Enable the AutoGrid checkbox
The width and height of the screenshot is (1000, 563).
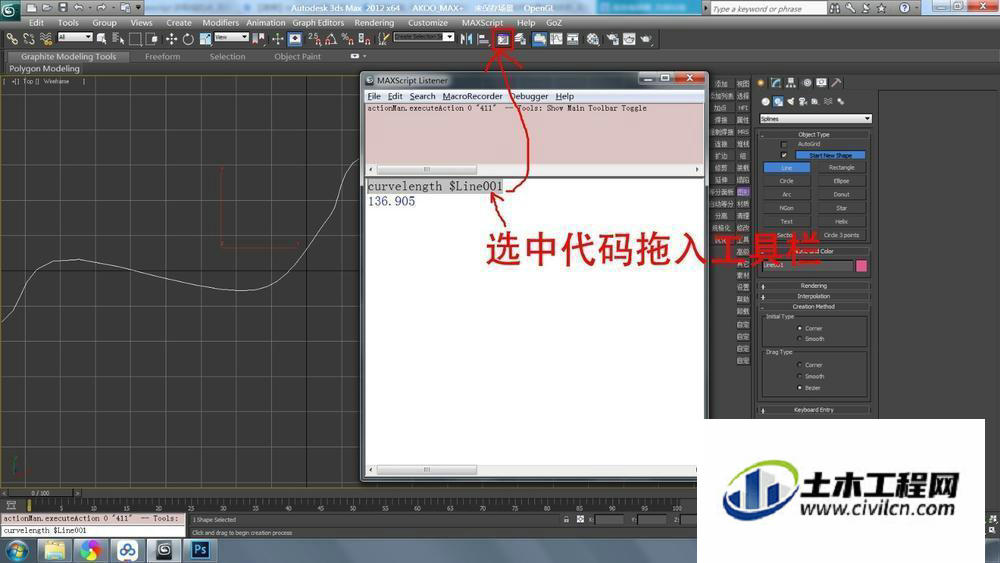tap(784, 145)
